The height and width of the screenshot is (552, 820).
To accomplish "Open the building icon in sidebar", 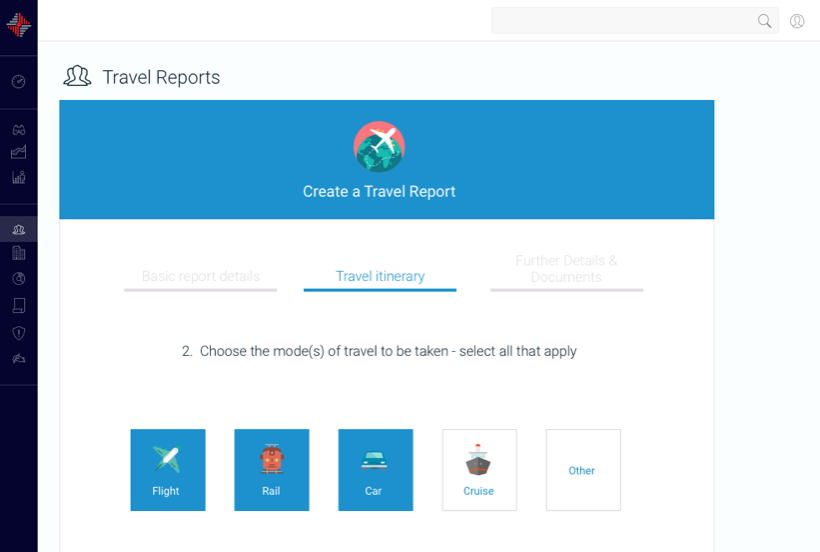I will pos(18,254).
